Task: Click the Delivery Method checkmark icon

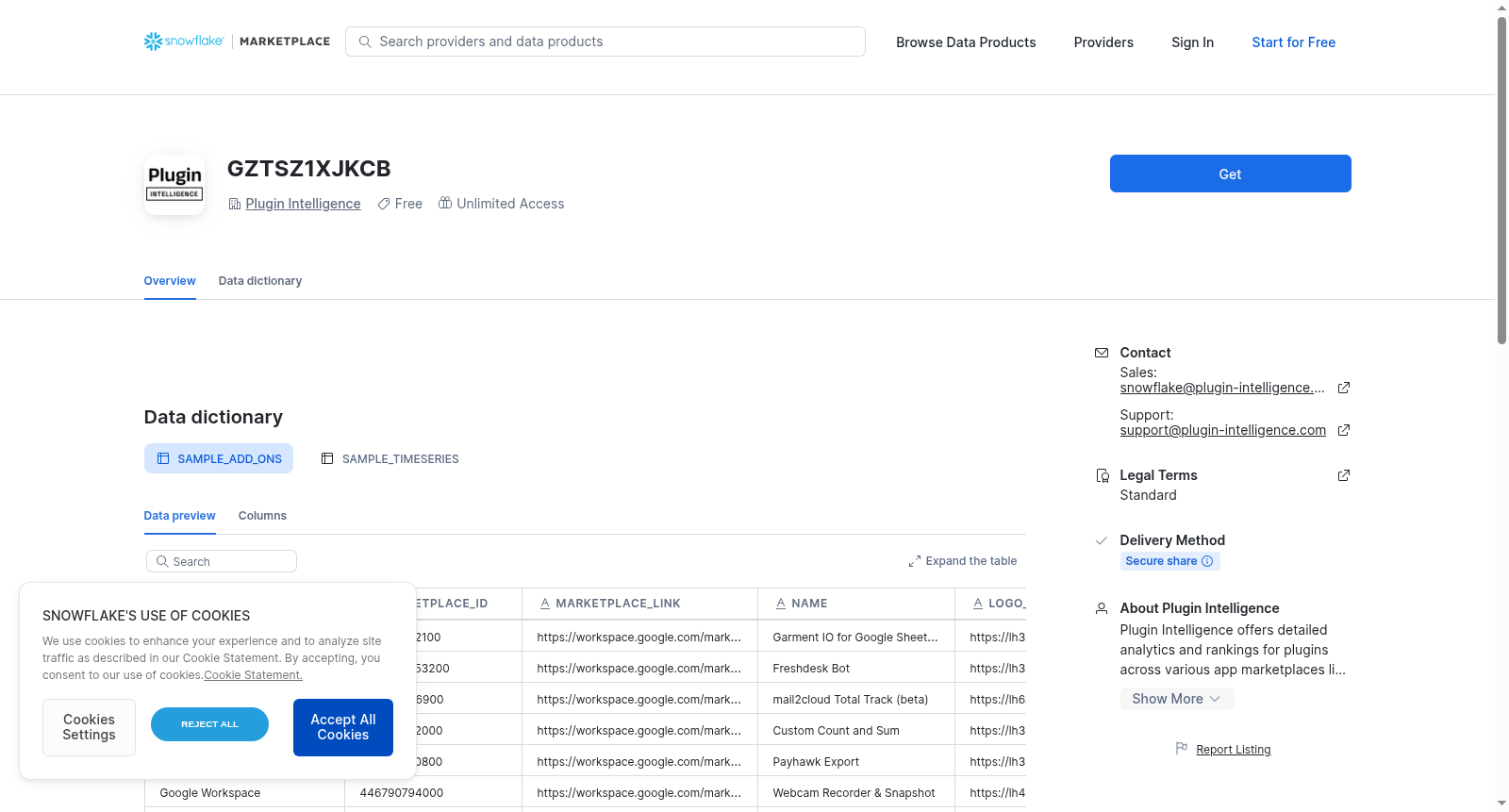Action: (x=1101, y=540)
